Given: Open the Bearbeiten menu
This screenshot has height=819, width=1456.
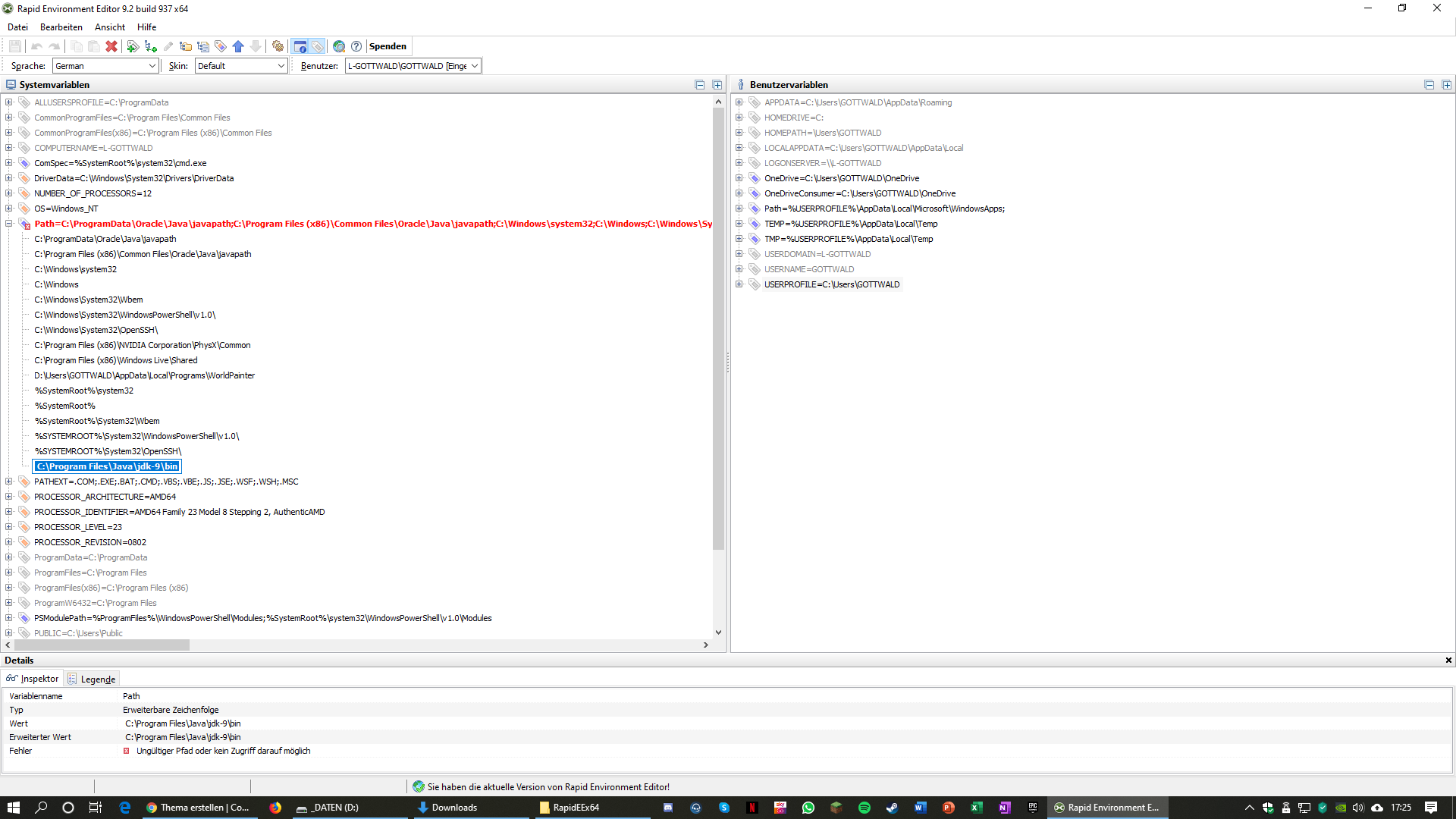Looking at the screenshot, I should pyautogui.click(x=61, y=27).
